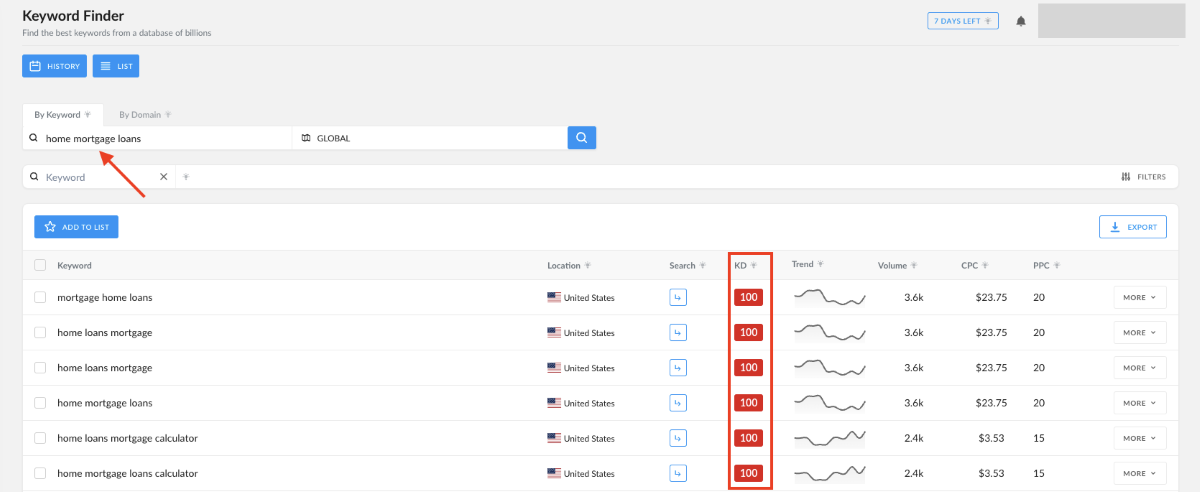The height and width of the screenshot is (492, 1200).
Task: Open the LIST button
Action: click(116, 66)
